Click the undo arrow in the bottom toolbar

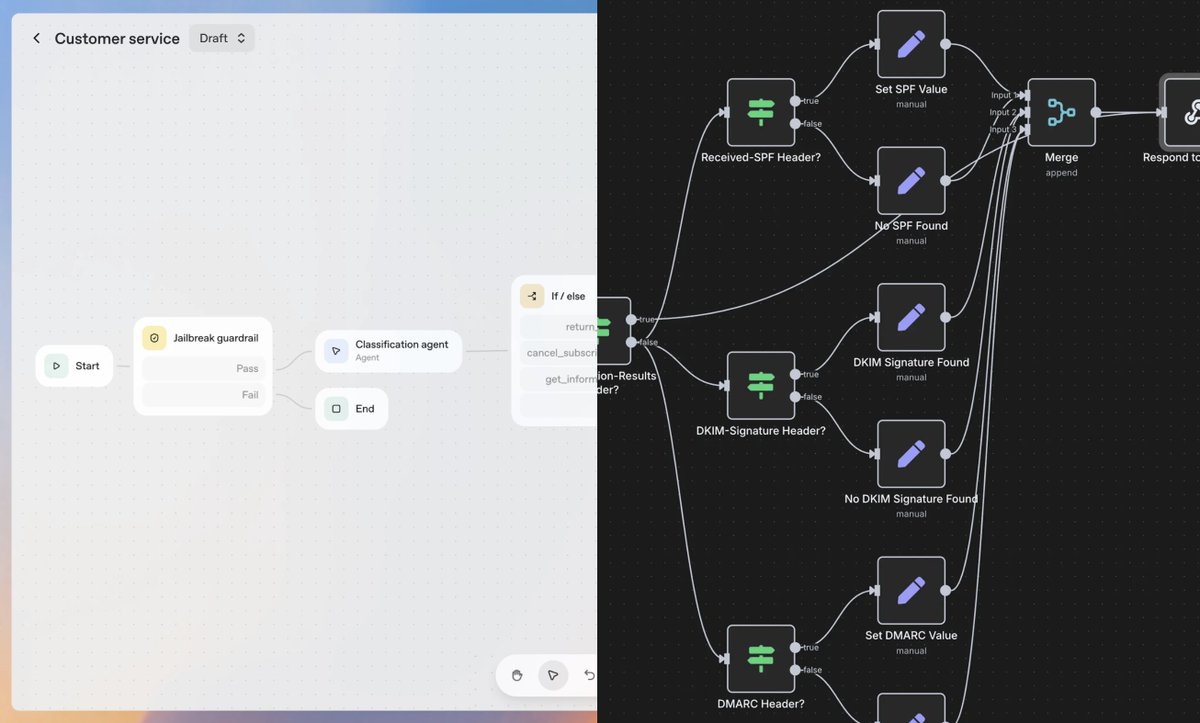[589, 675]
